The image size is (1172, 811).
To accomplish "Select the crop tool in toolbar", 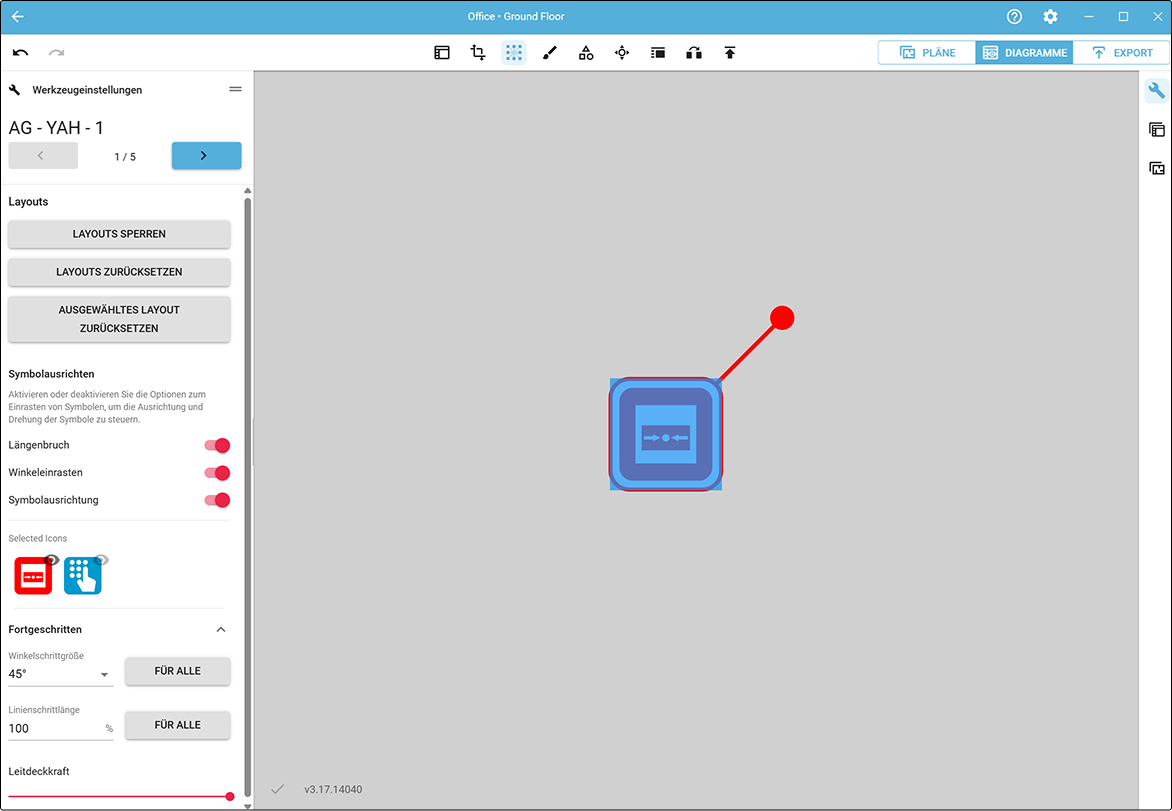I will pyautogui.click(x=478, y=53).
